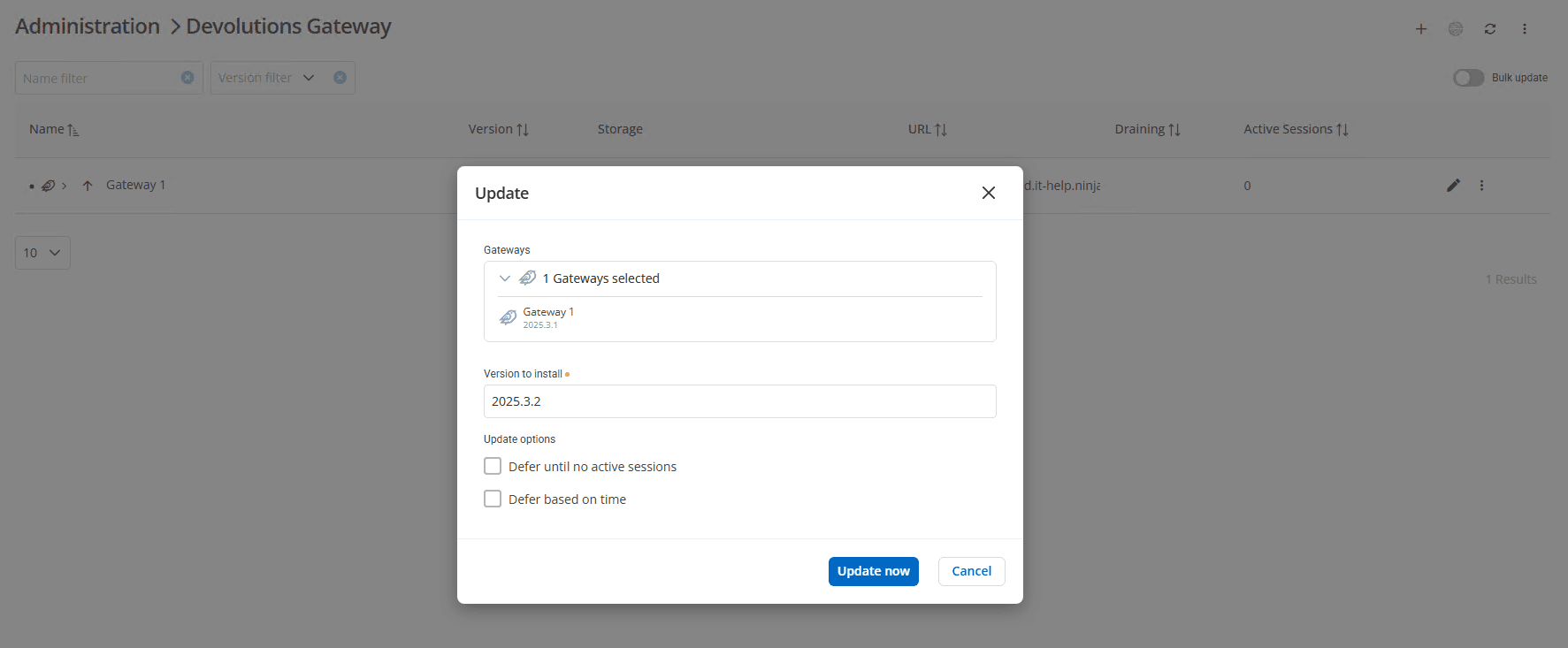Sort by Draining column
The image size is (1568, 648).
point(1147,129)
